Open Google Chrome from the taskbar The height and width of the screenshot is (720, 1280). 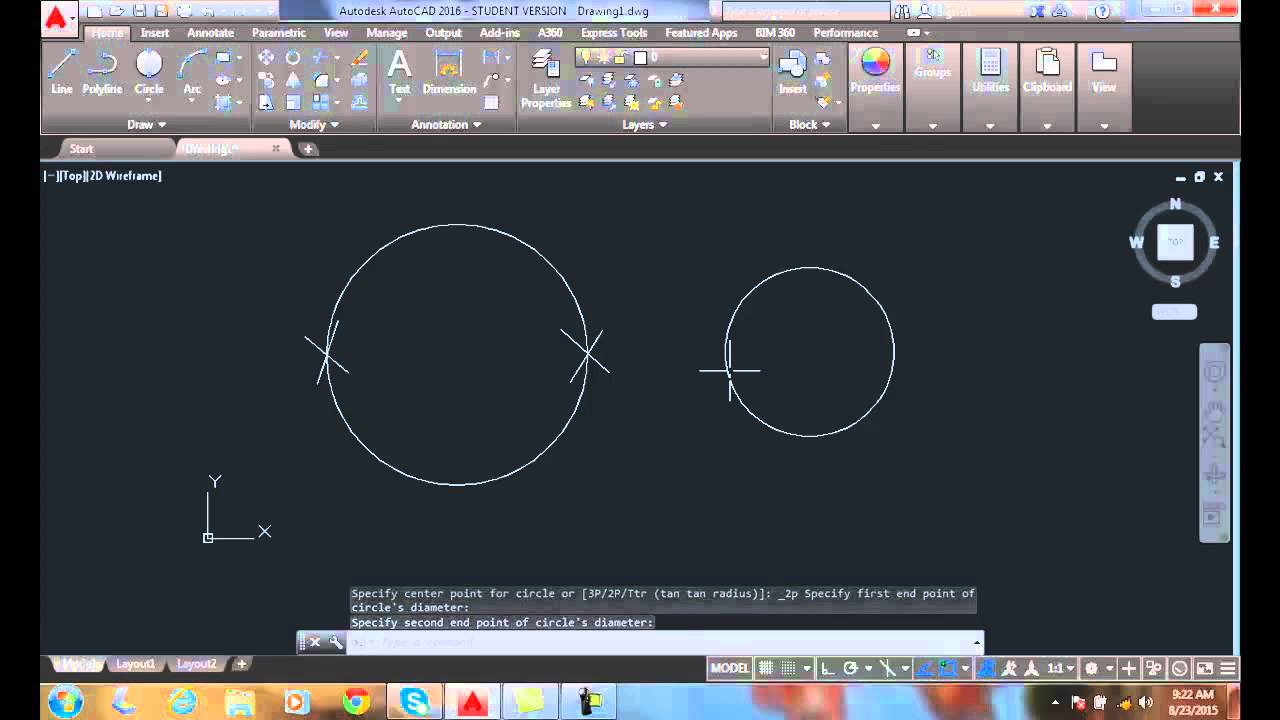click(x=356, y=702)
